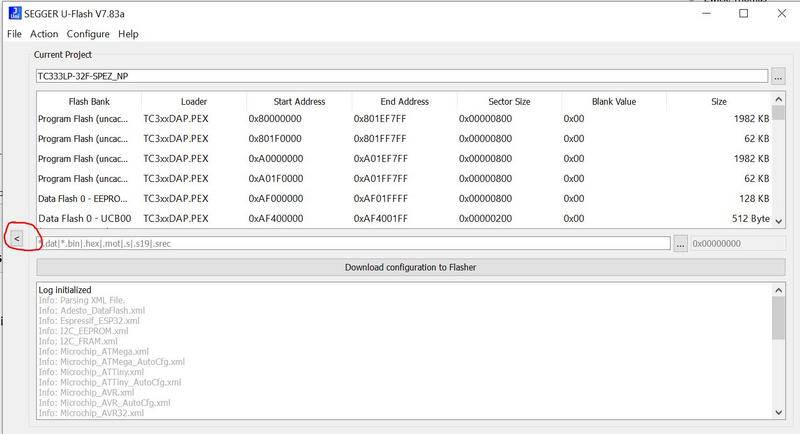Click 'Info: Microchip_AVR32.xml' log line

[91, 413]
